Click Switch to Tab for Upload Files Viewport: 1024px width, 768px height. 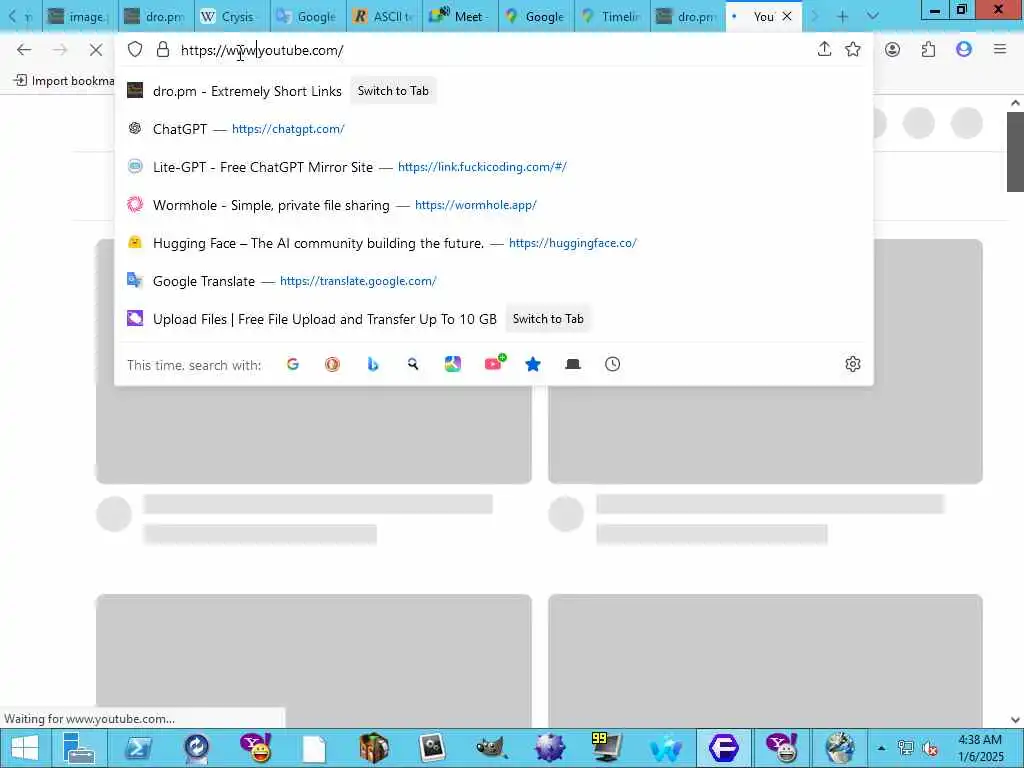548,319
